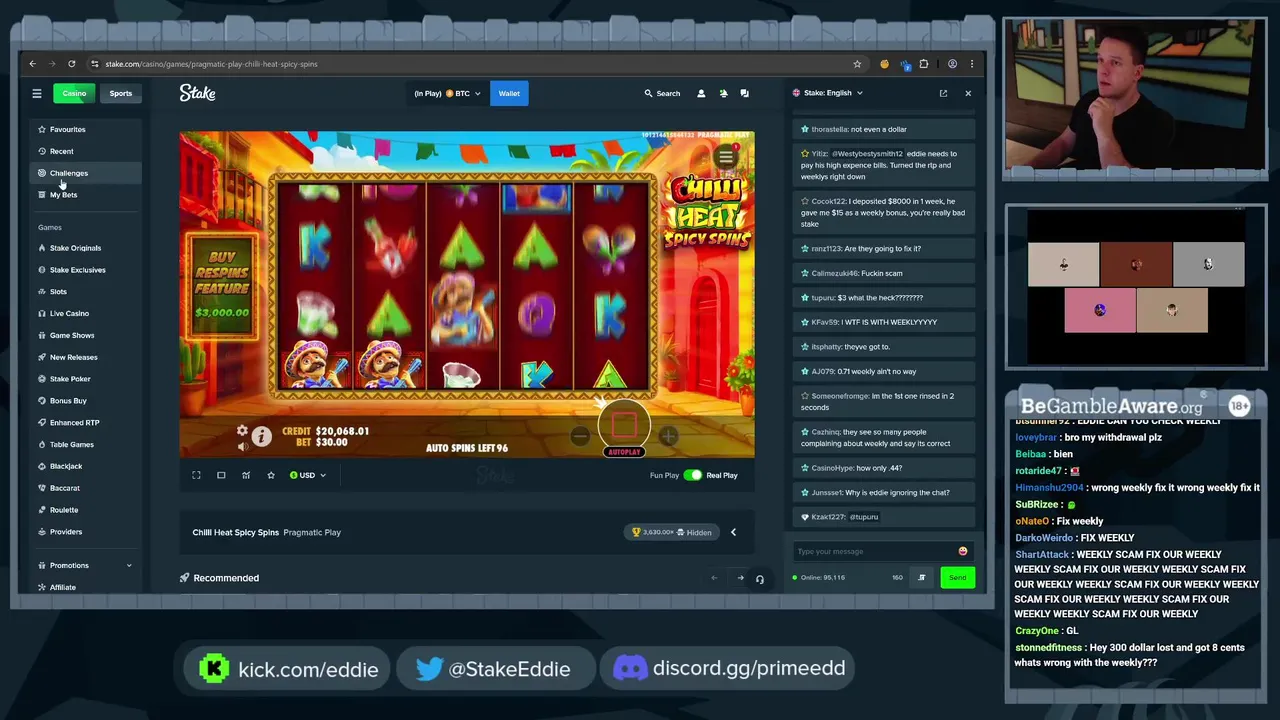The image size is (1280, 720).
Task: Click the Baccarat sidebar icon
Action: point(42,488)
